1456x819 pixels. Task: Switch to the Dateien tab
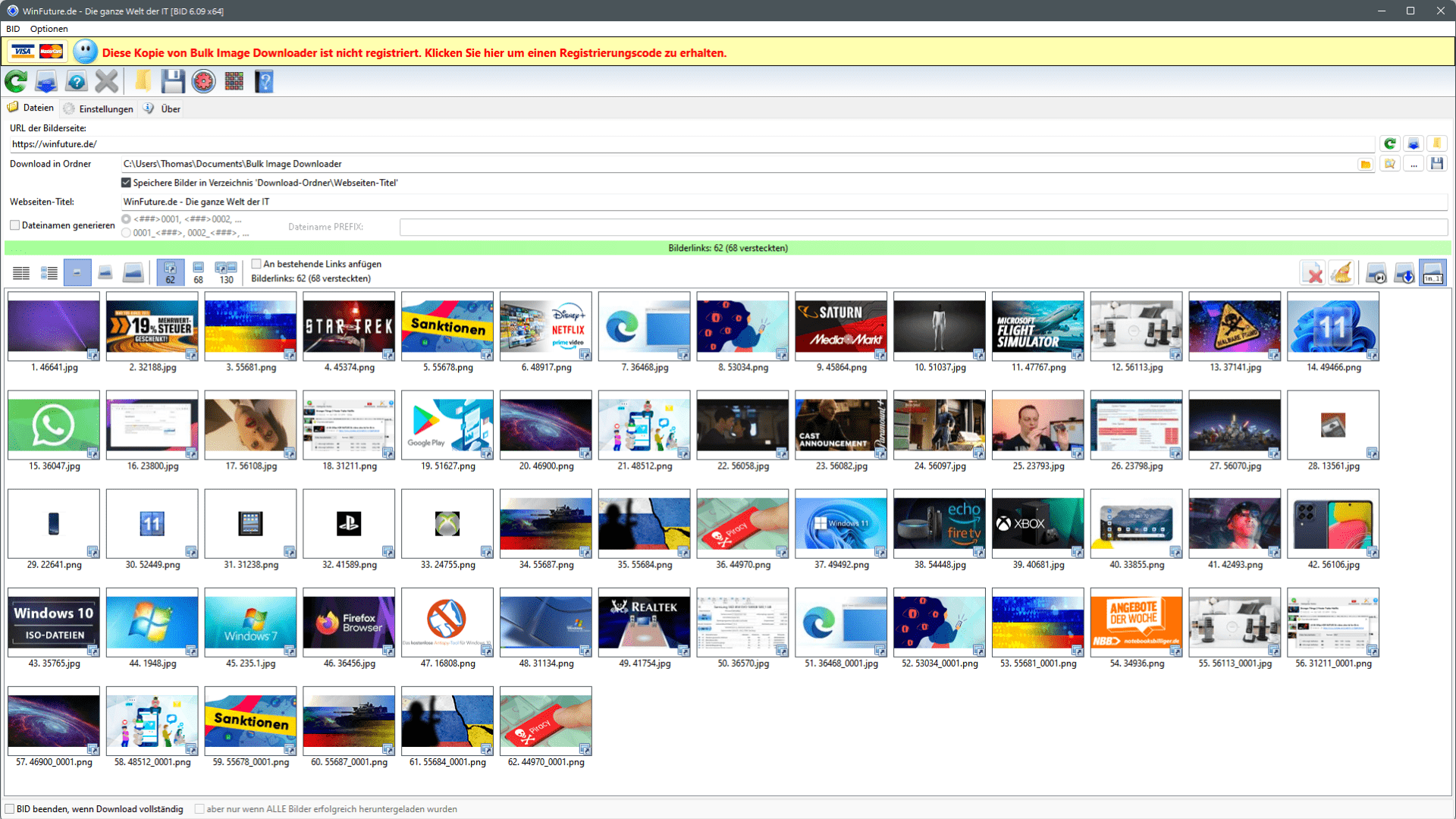click(x=31, y=108)
